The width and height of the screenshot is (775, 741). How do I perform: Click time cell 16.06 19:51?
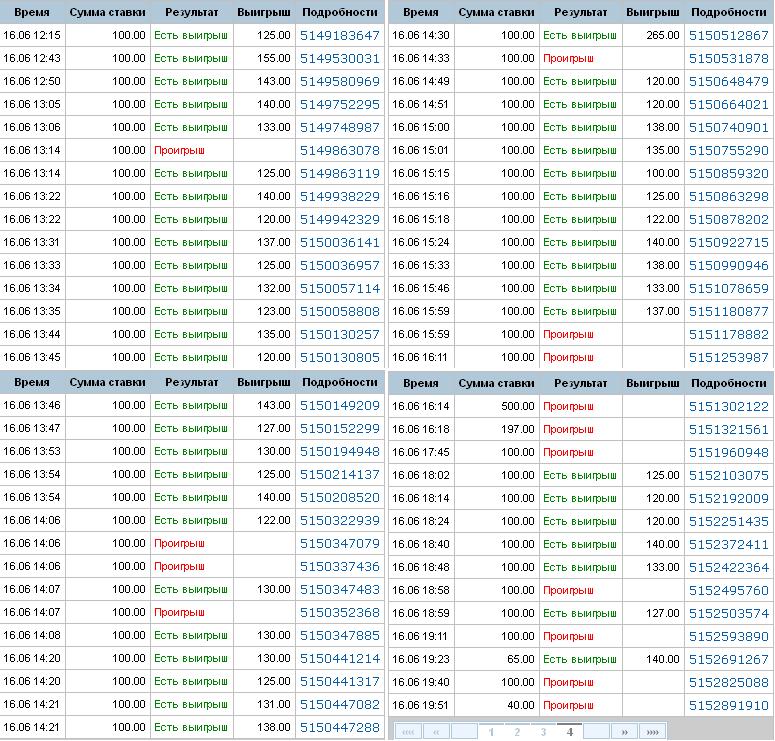[421, 705]
